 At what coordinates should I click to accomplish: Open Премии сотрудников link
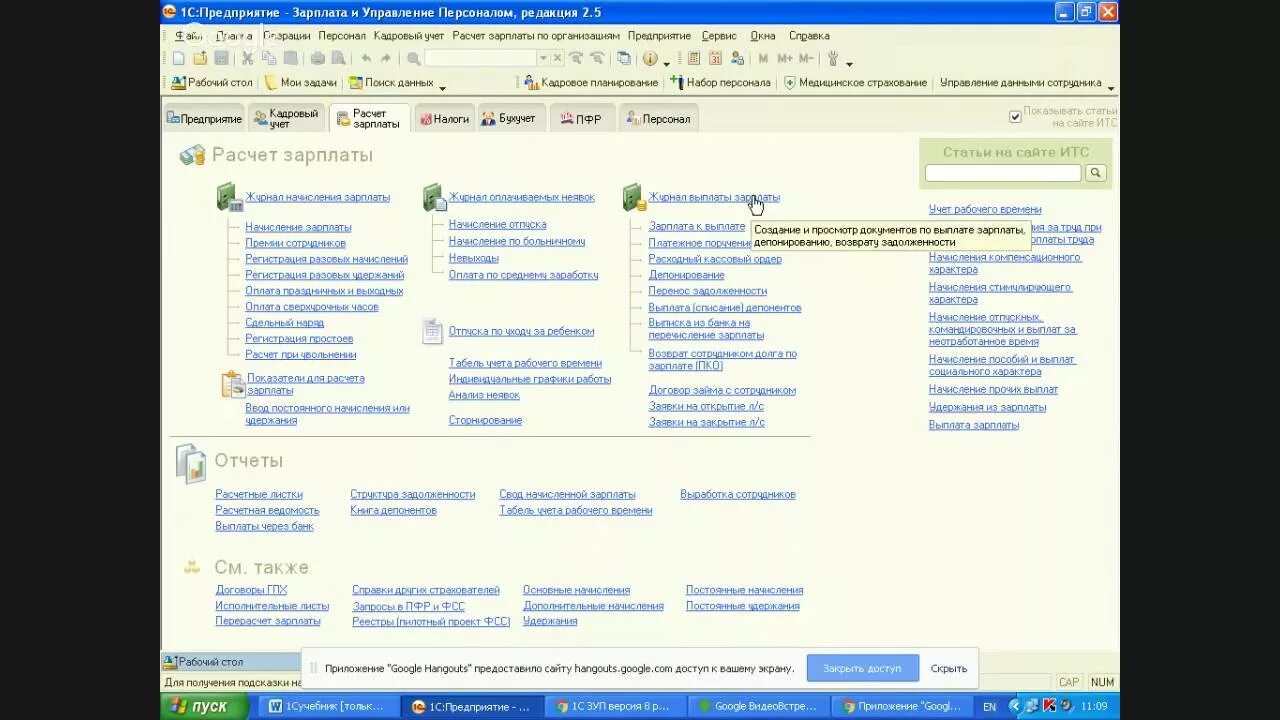click(x=295, y=243)
